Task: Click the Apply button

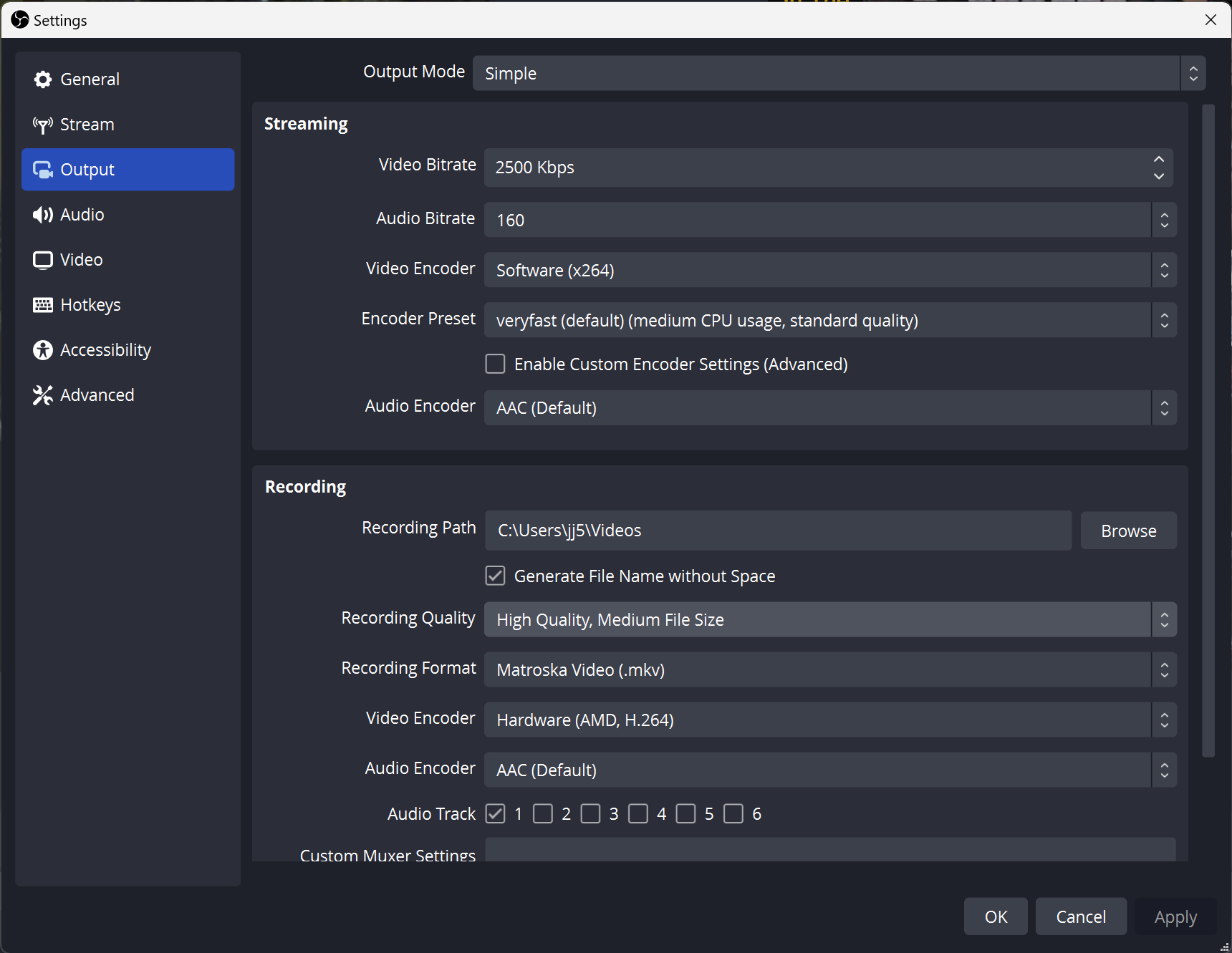Action: pos(1175,916)
